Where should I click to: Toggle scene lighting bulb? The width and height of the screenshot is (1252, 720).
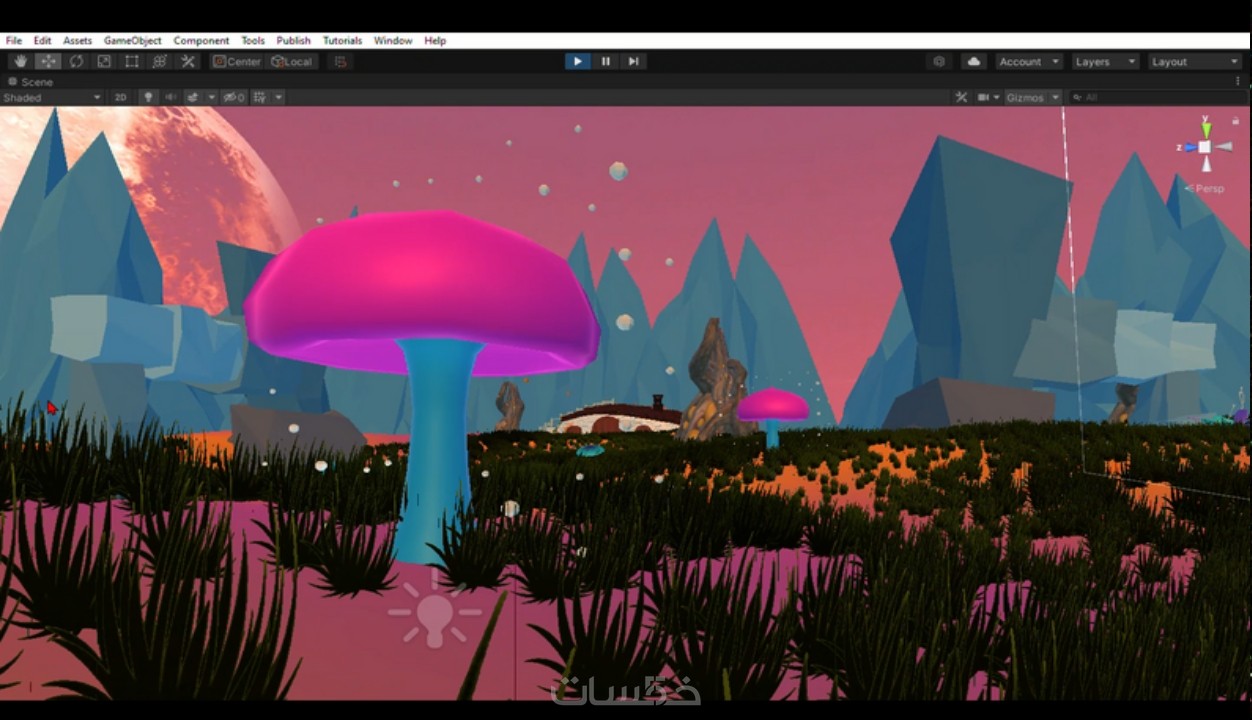tap(148, 97)
